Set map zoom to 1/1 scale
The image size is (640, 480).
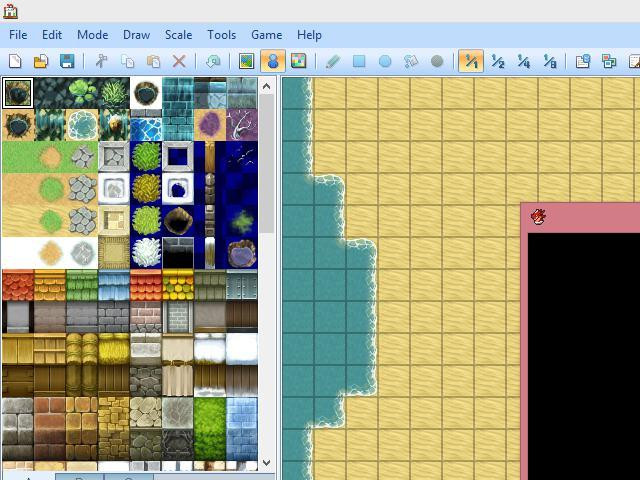click(471, 61)
